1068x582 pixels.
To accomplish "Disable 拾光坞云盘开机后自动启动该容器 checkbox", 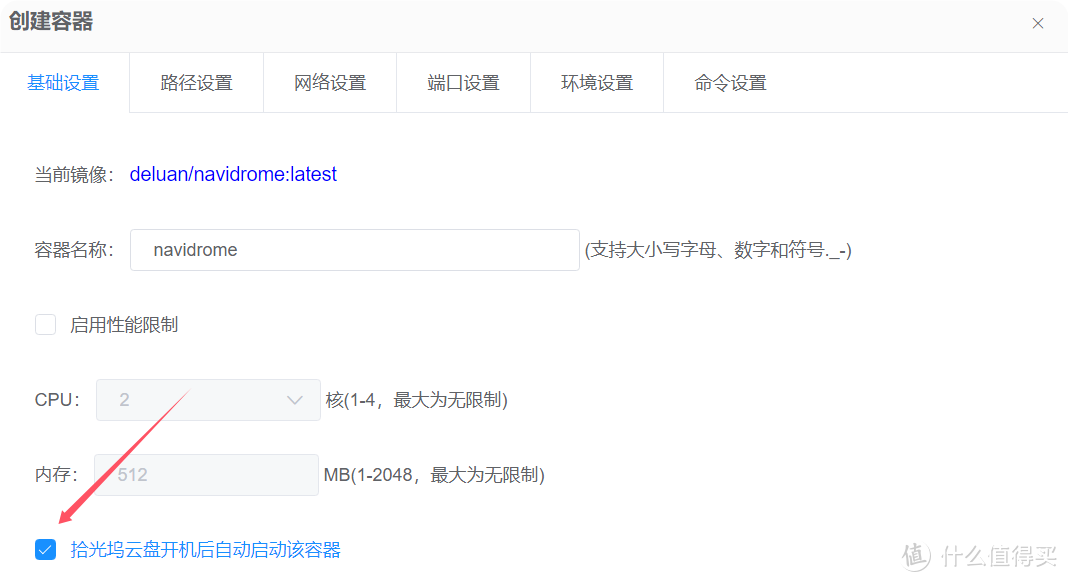I will click(x=45, y=549).
